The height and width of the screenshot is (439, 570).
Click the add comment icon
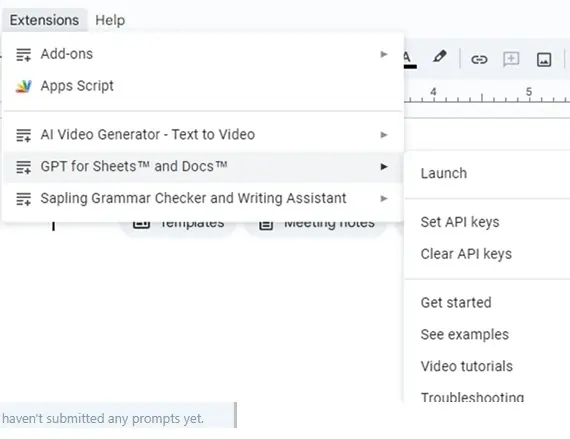point(511,59)
